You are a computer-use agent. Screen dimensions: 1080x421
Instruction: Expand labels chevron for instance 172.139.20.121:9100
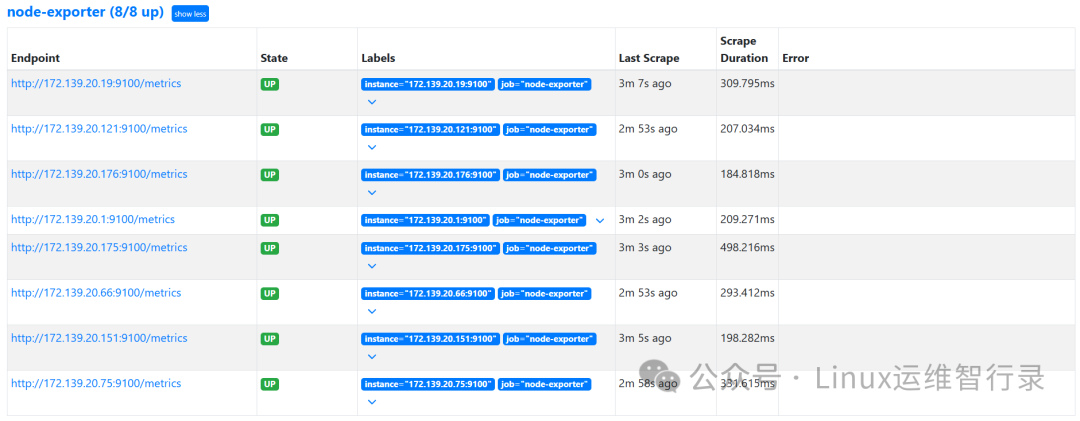point(372,147)
